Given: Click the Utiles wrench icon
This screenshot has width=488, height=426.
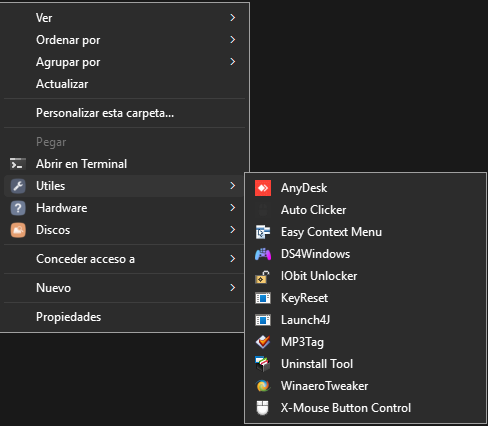Looking at the screenshot, I should [18, 186].
